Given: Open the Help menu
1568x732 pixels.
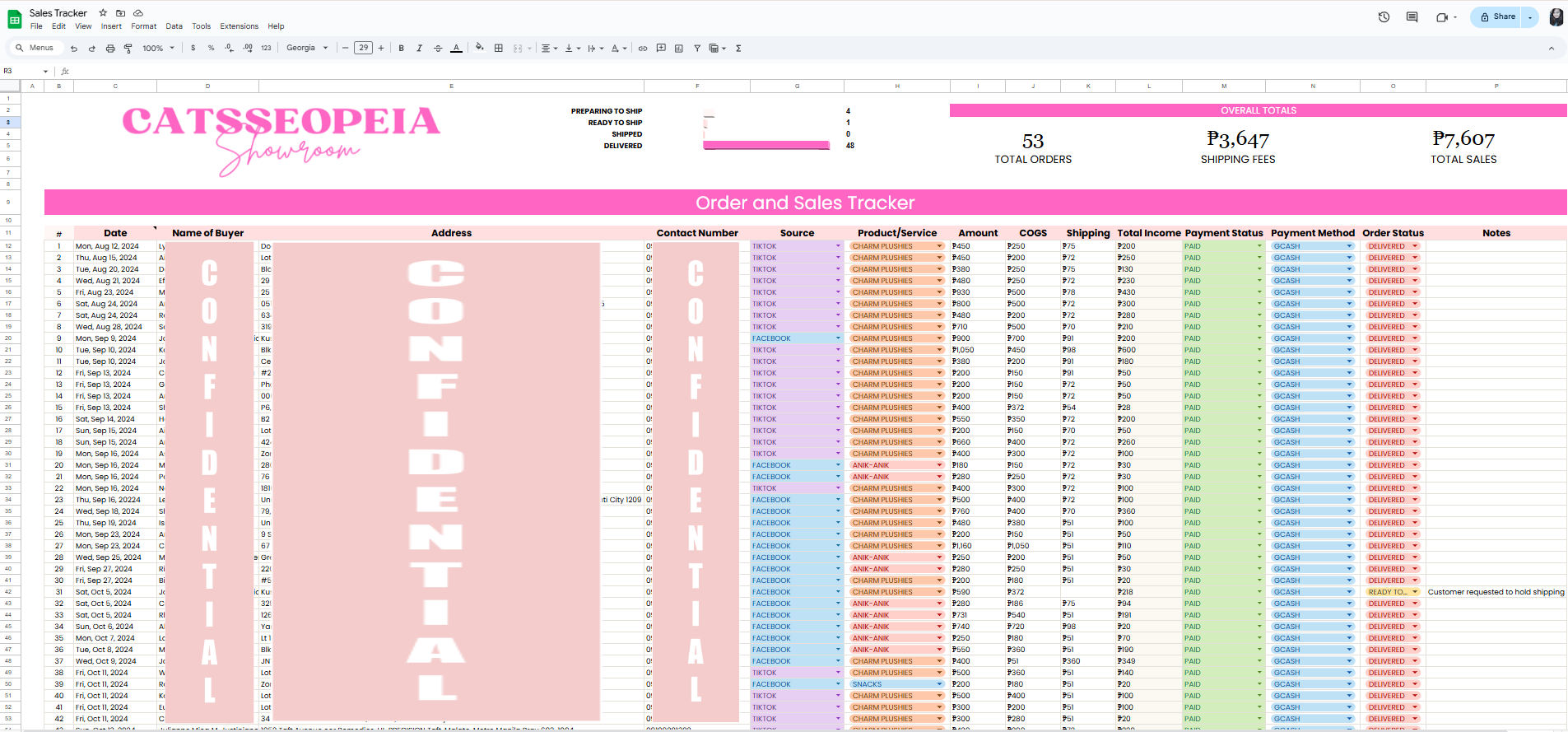Looking at the screenshot, I should (x=276, y=26).
